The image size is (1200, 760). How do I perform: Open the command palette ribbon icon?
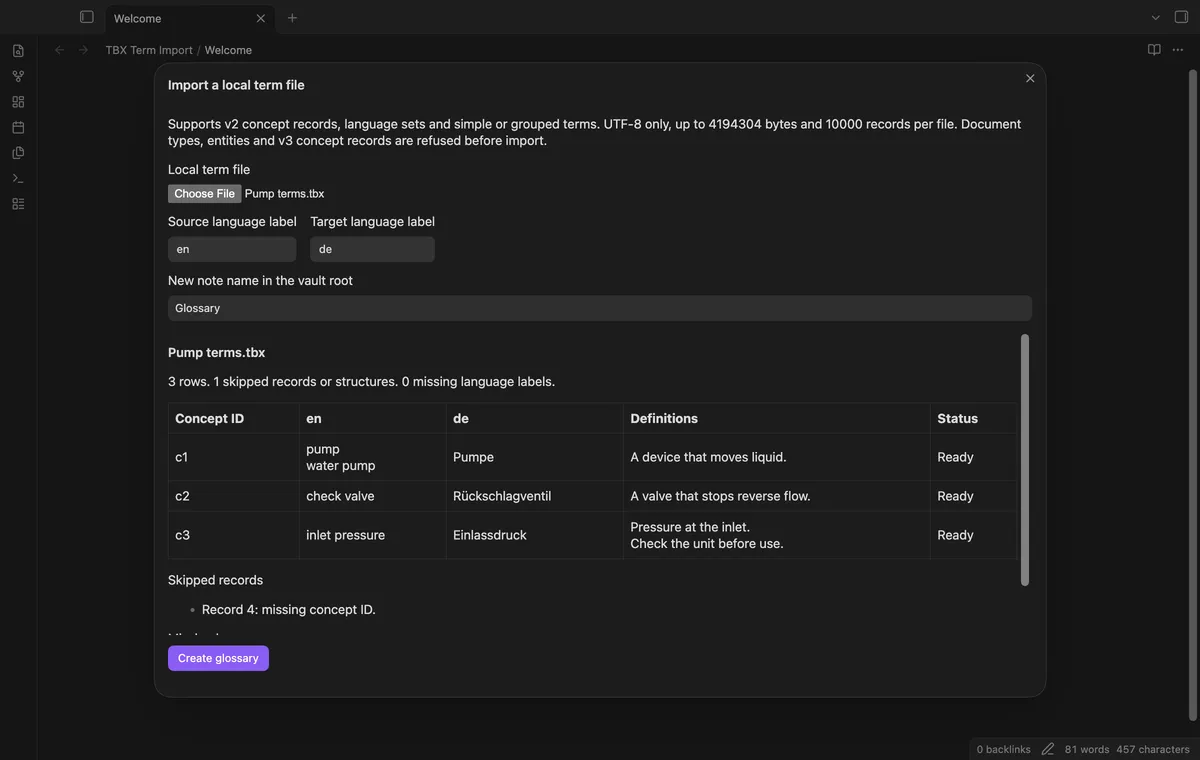coord(18,178)
